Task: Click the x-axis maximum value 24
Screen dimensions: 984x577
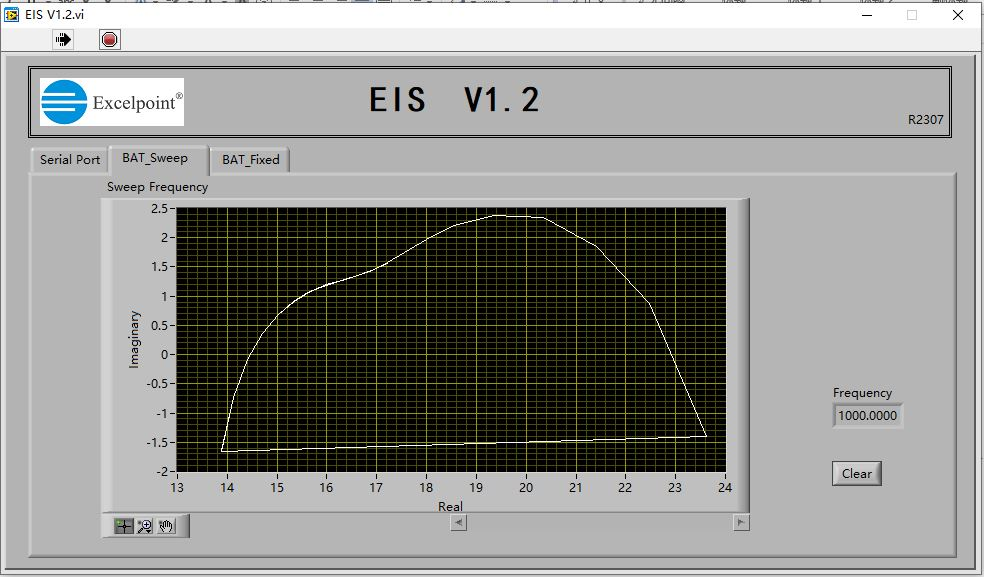Action: tap(724, 488)
